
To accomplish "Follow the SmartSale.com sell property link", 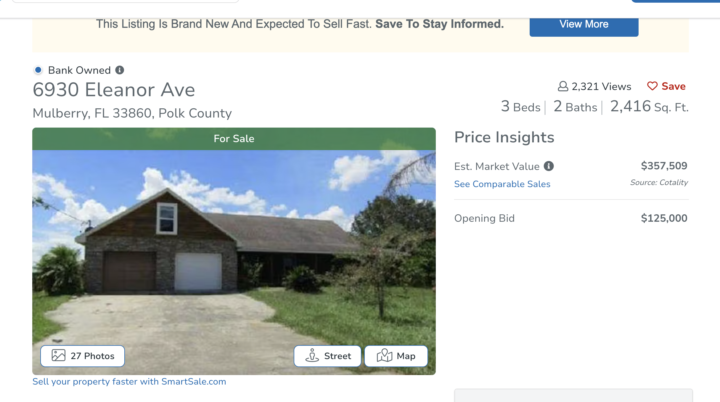I will tap(129, 381).
